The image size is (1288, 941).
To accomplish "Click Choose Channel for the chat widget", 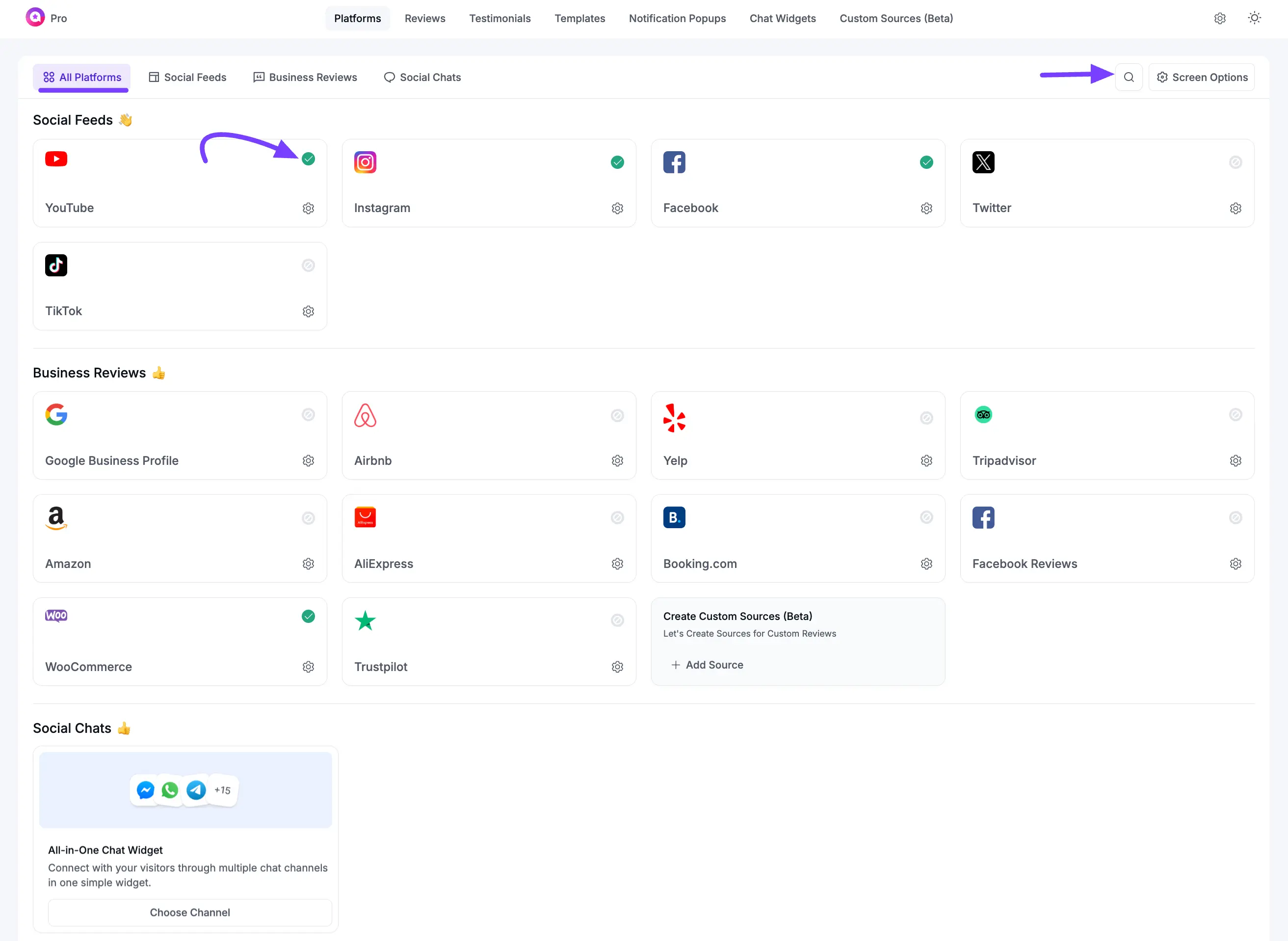I will pyautogui.click(x=189, y=912).
